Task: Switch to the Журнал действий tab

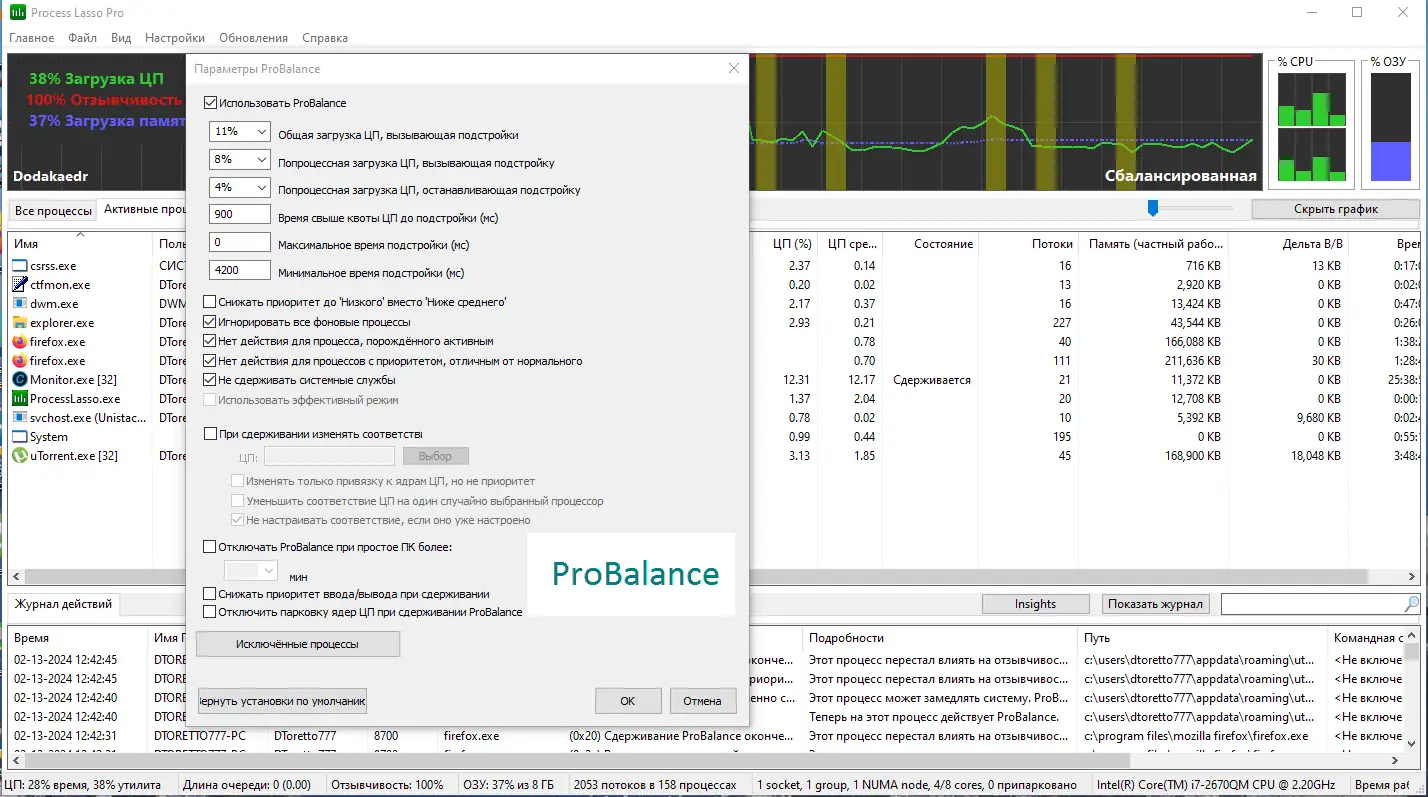Action: [x=63, y=604]
